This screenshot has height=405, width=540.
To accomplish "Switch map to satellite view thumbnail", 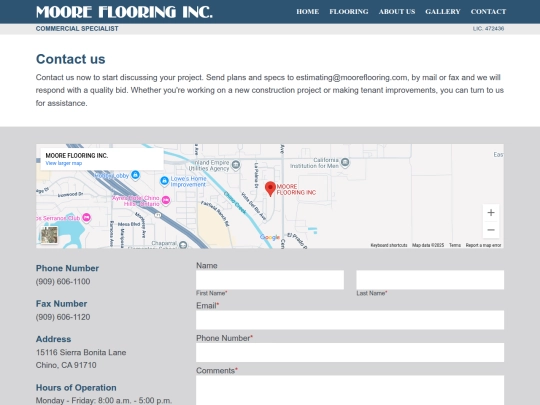I will [x=49, y=235].
